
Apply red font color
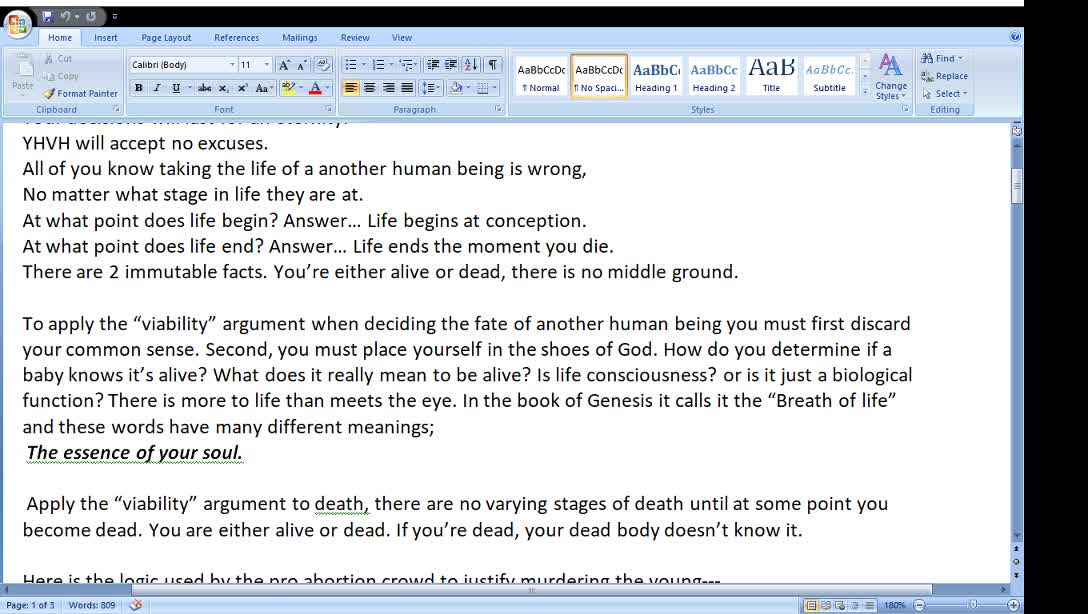click(x=315, y=88)
